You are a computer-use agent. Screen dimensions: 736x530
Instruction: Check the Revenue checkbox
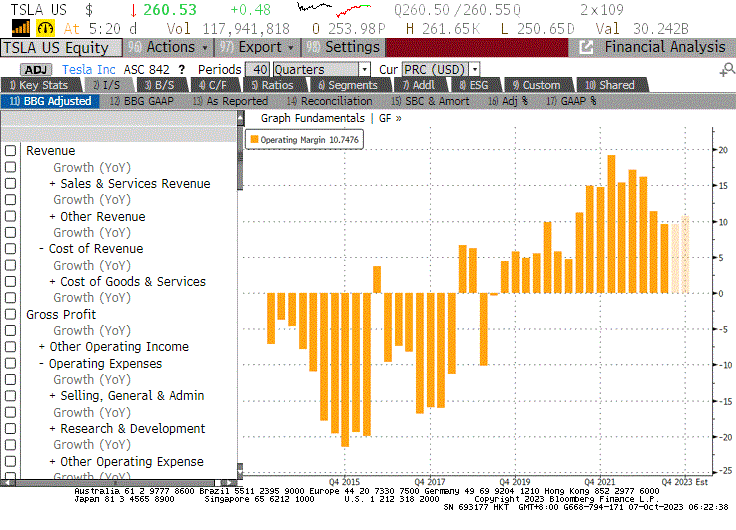[10, 151]
